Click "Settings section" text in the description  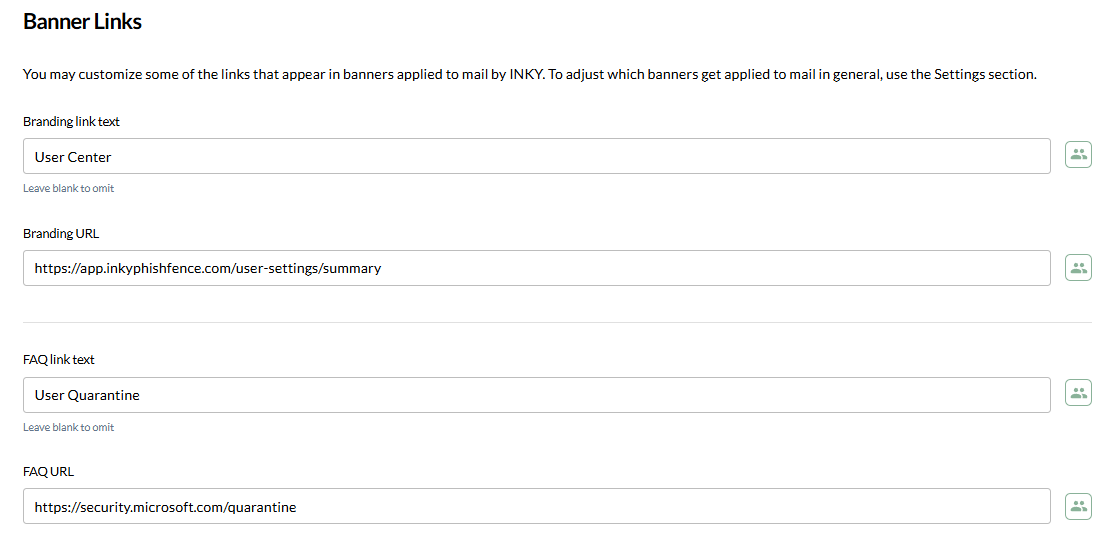[x=985, y=74]
